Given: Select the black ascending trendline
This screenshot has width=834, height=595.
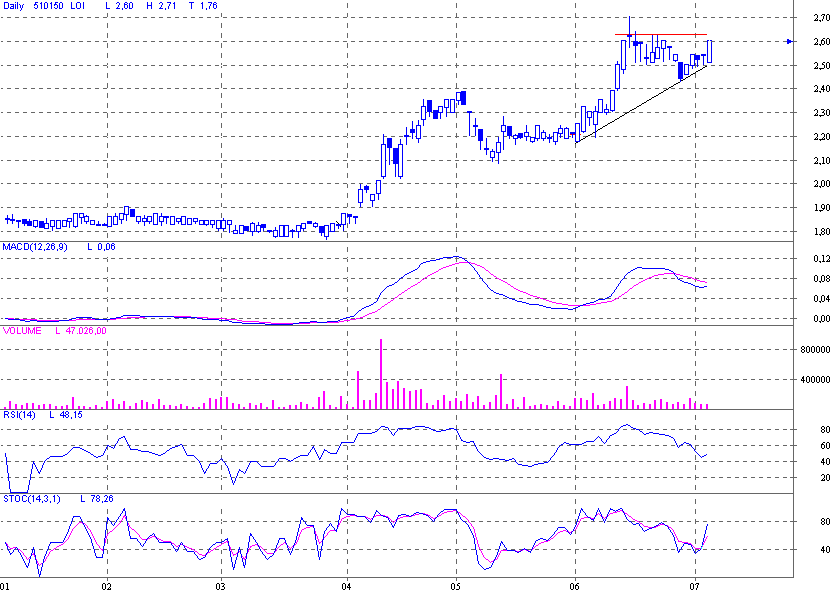Looking at the screenshot, I should click(640, 105).
